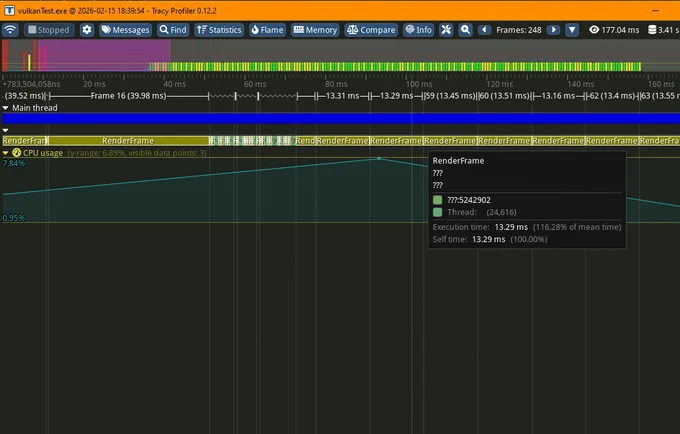Screen dimensions: 680x434
Task: Click the blue Main thread bar
Action: 341,118
